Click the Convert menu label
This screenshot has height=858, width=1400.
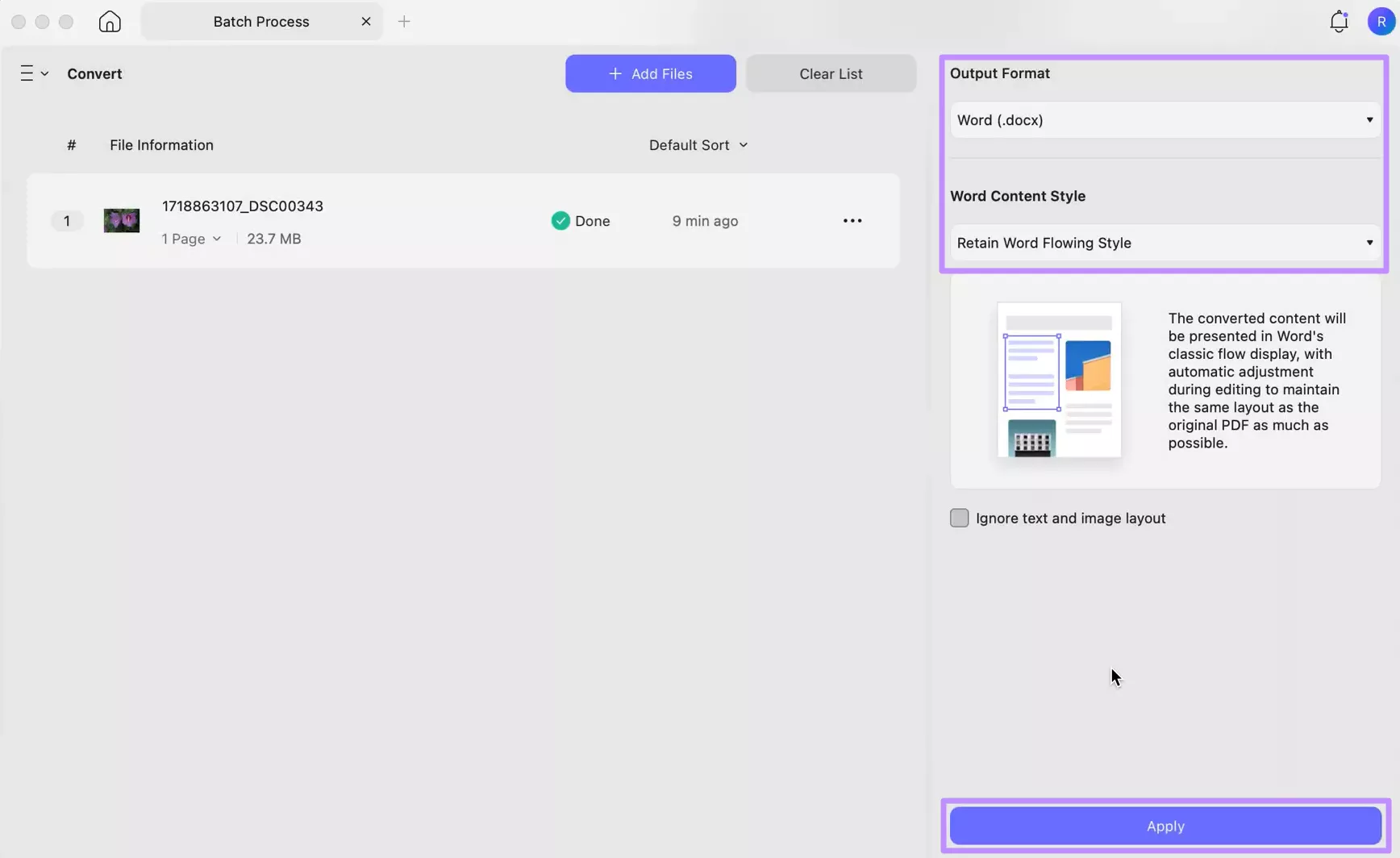(94, 73)
